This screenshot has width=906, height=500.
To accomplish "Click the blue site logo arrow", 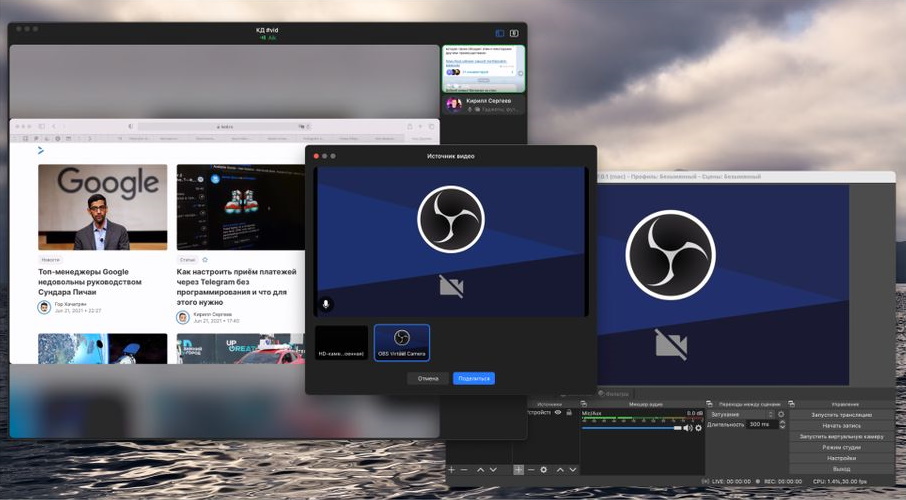I will coord(40,150).
